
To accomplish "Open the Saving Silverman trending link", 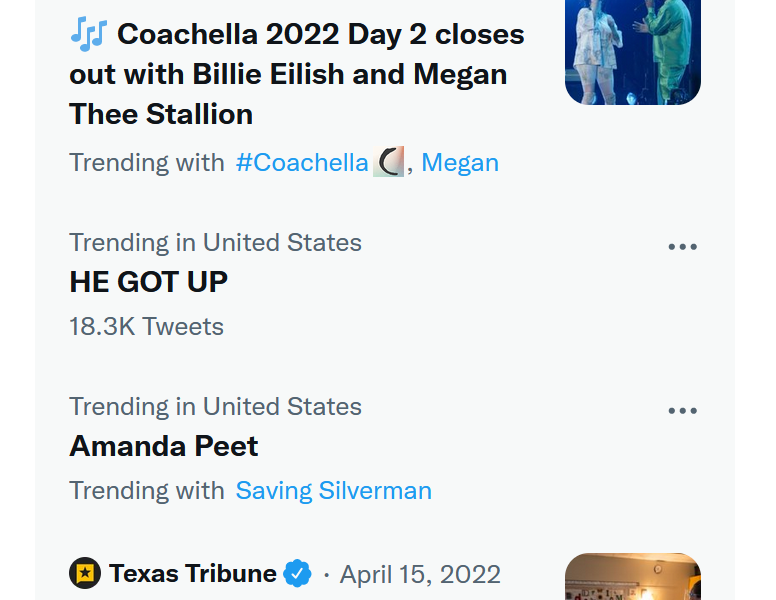I will (333, 490).
